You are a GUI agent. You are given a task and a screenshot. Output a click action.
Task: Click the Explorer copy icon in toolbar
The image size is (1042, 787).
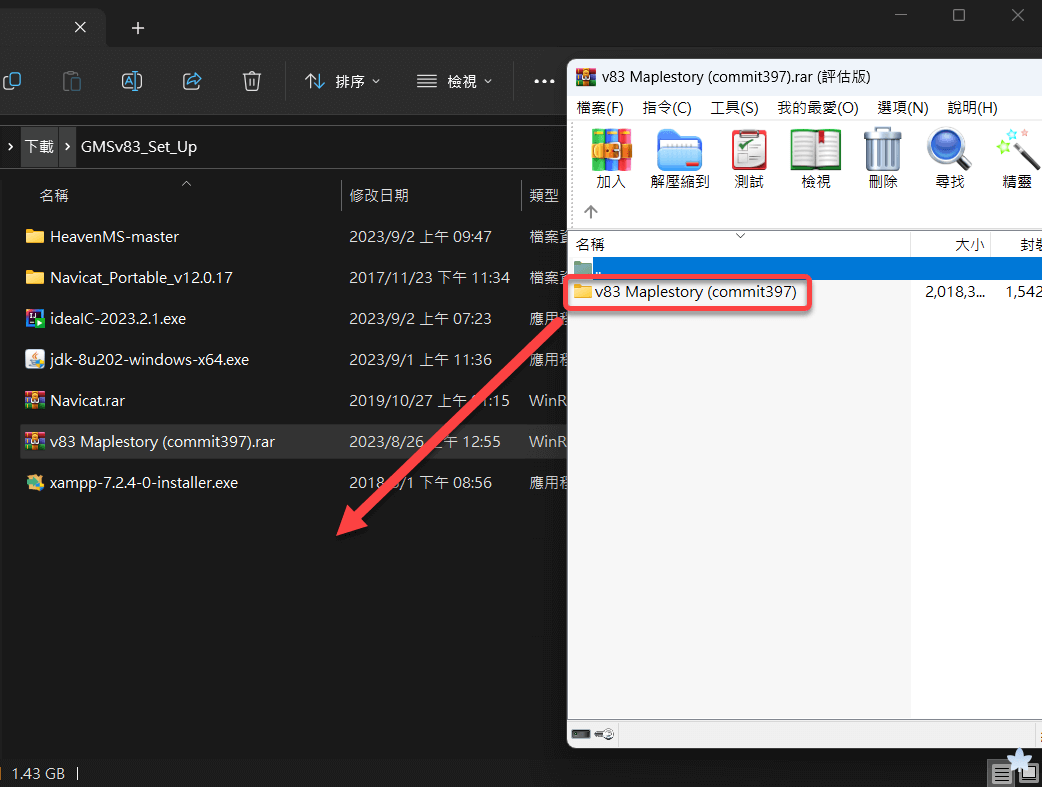click(x=12, y=81)
